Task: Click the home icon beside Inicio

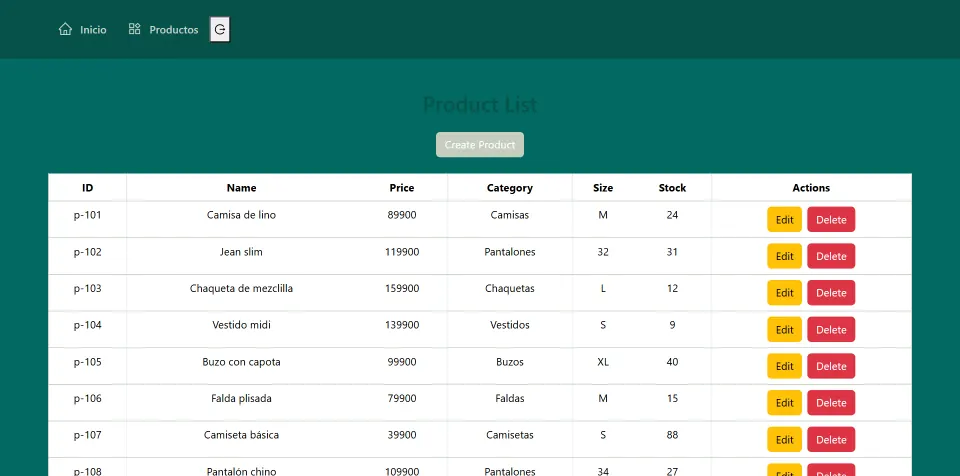Action: pyautogui.click(x=65, y=29)
